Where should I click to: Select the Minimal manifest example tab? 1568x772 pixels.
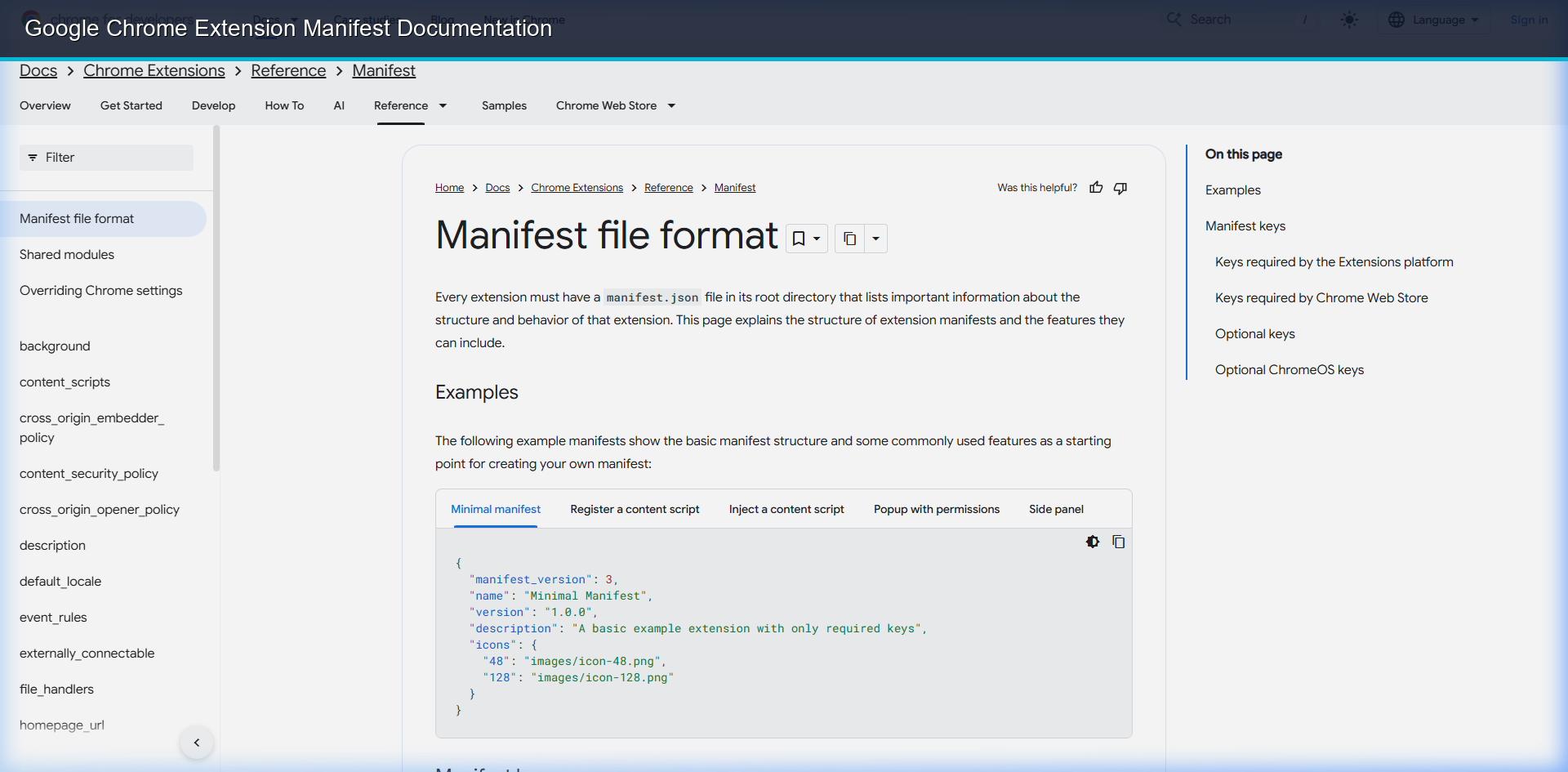(x=496, y=509)
